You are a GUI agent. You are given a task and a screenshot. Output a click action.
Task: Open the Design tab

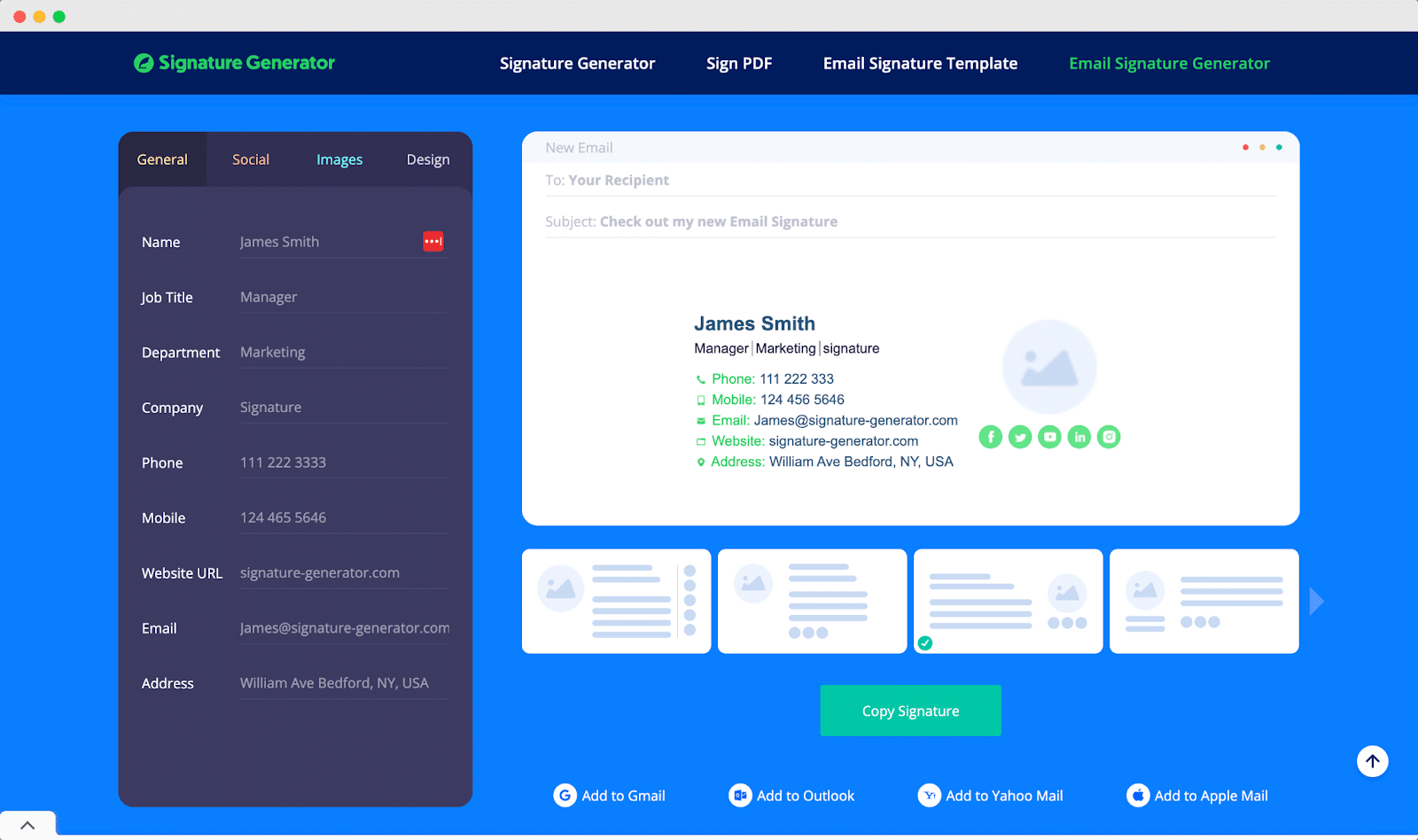click(x=428, y=159)
